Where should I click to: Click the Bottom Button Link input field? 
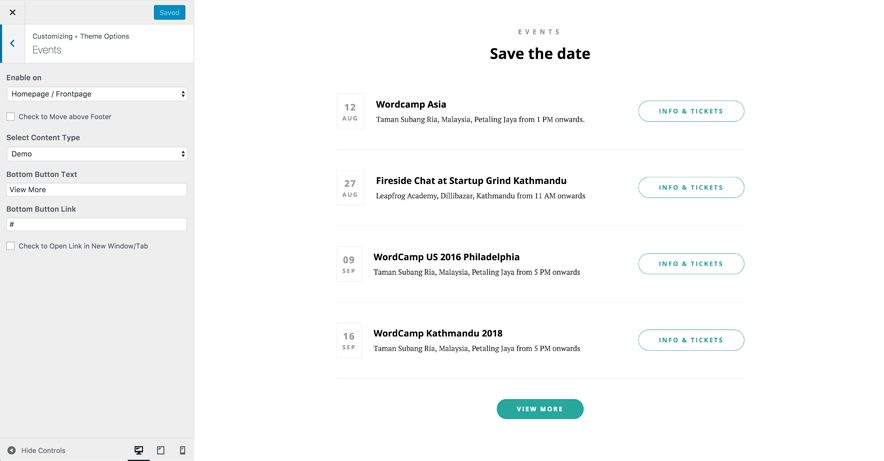pyautogui.click(x=97, y=225)
